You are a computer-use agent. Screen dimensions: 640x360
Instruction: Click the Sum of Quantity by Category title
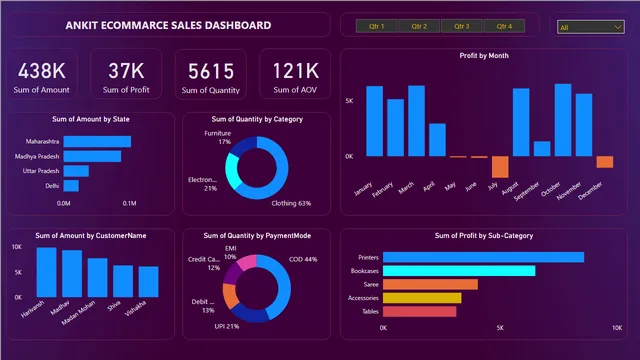(257, 119)
